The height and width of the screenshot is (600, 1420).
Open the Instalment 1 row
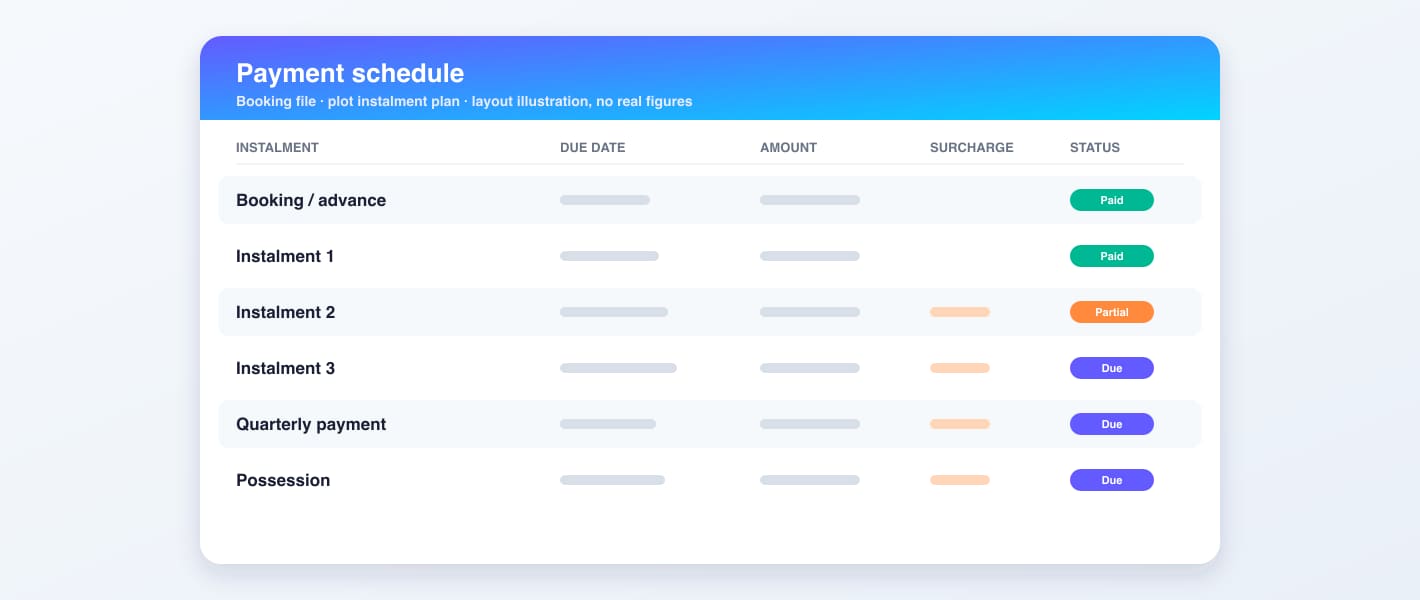coord(710,256)
